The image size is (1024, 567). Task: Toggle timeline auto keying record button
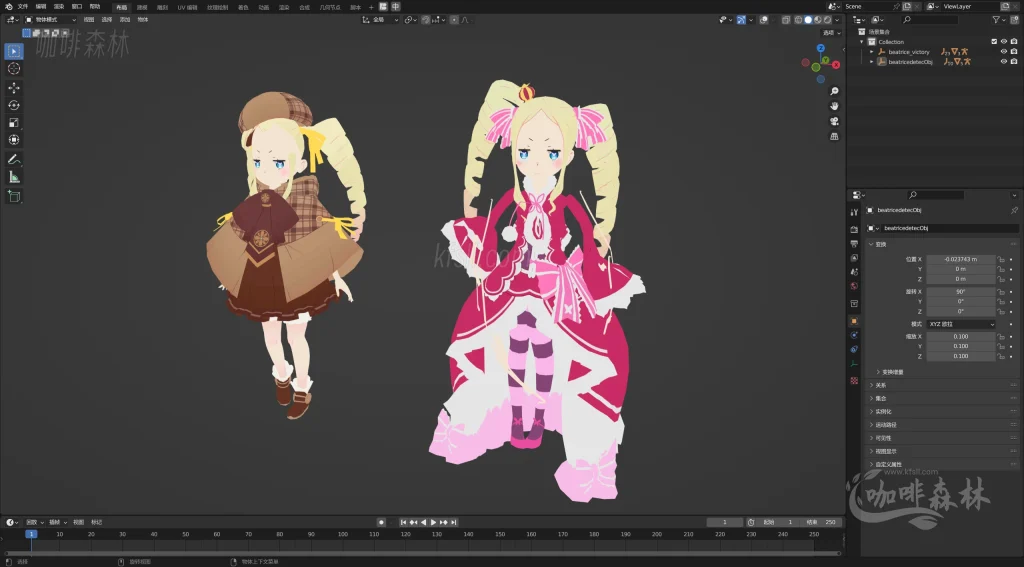click(x=381, y=522)
